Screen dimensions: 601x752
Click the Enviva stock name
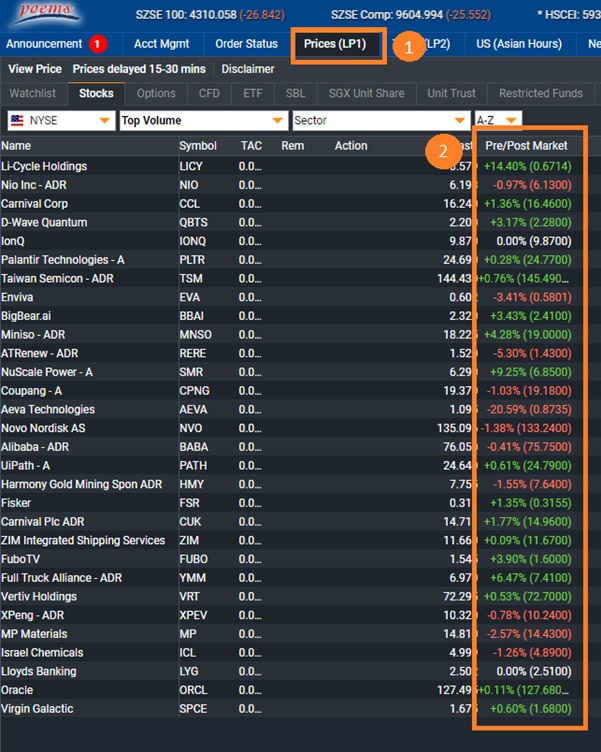[x=17, y=297]
